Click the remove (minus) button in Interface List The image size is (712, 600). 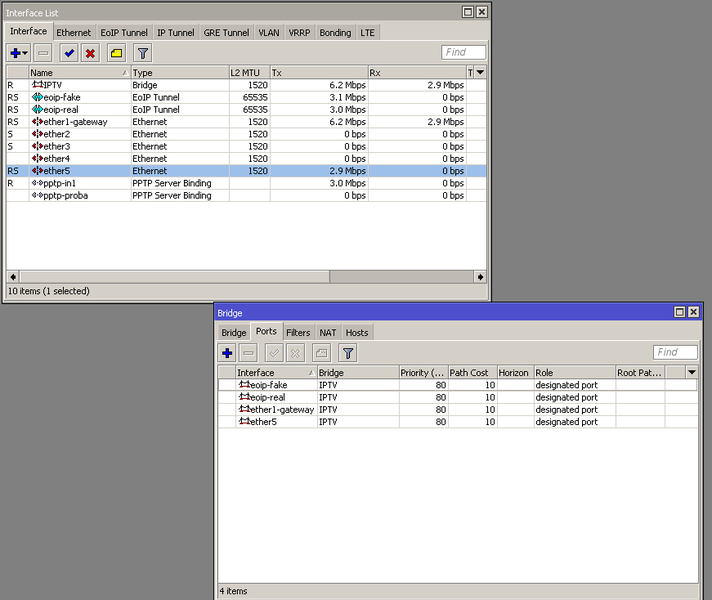43,53
